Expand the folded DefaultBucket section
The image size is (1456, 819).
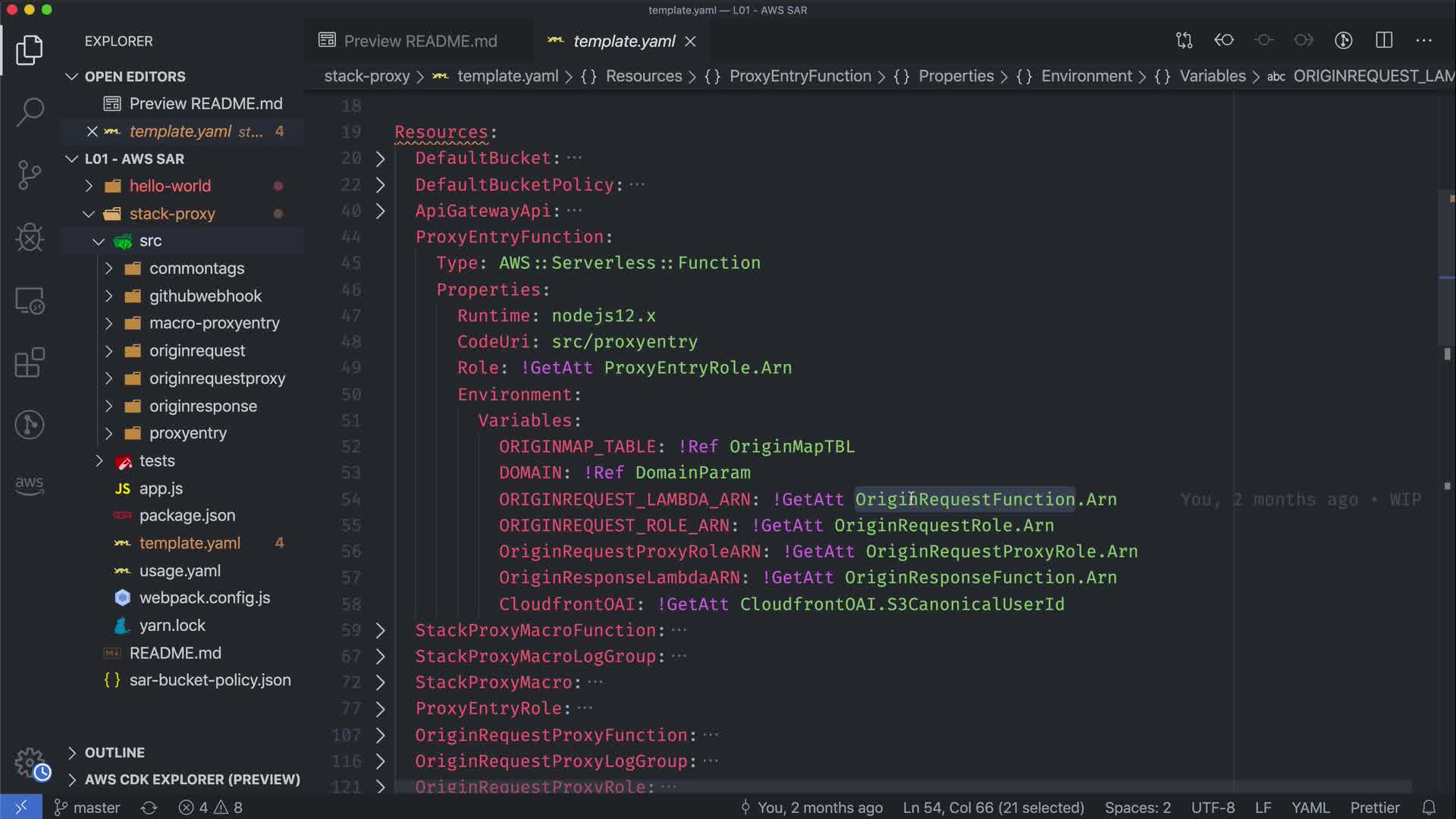point(381,158)
